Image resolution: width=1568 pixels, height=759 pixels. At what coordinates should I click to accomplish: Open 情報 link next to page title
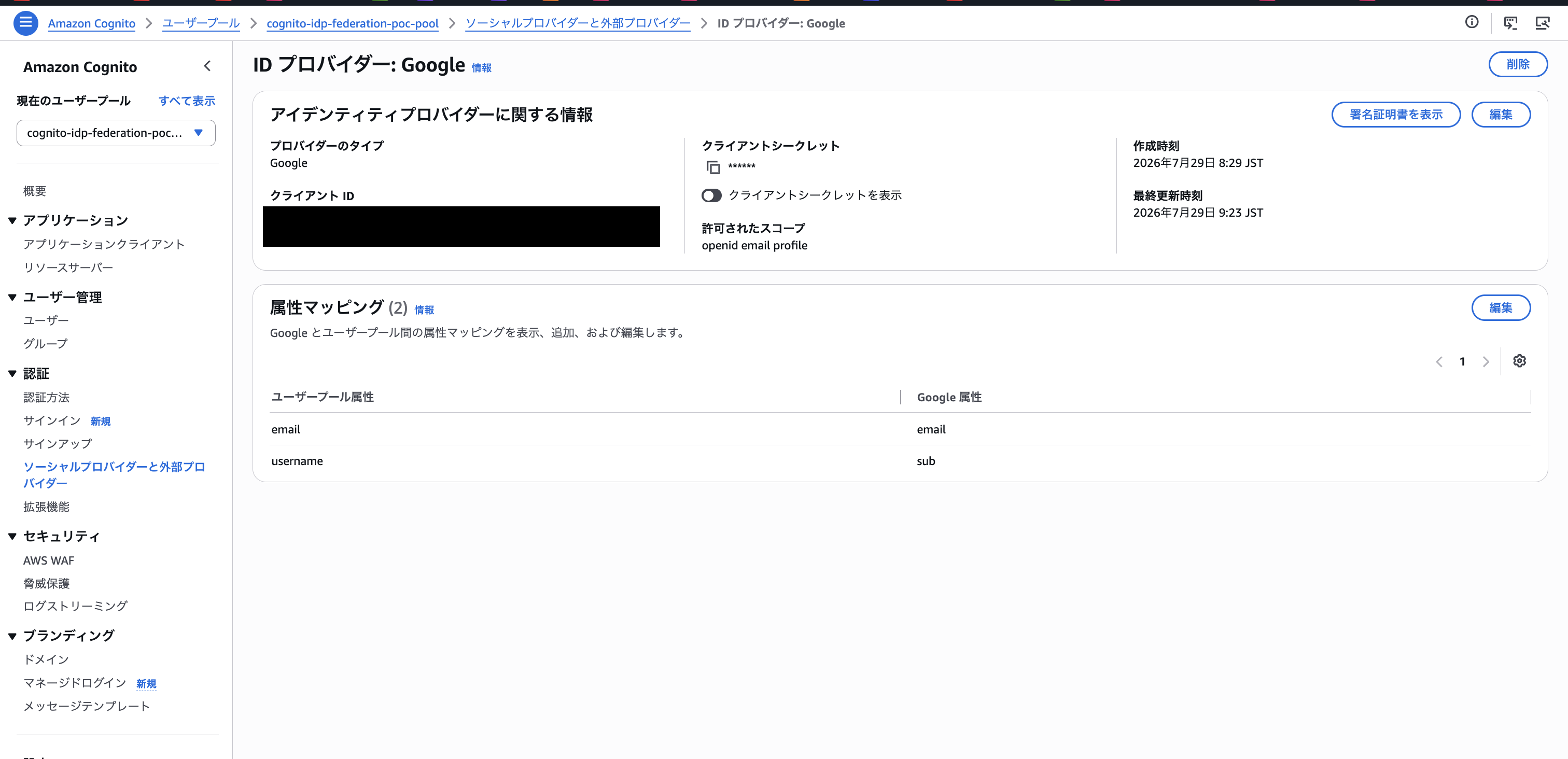click(x=482, y=67)
